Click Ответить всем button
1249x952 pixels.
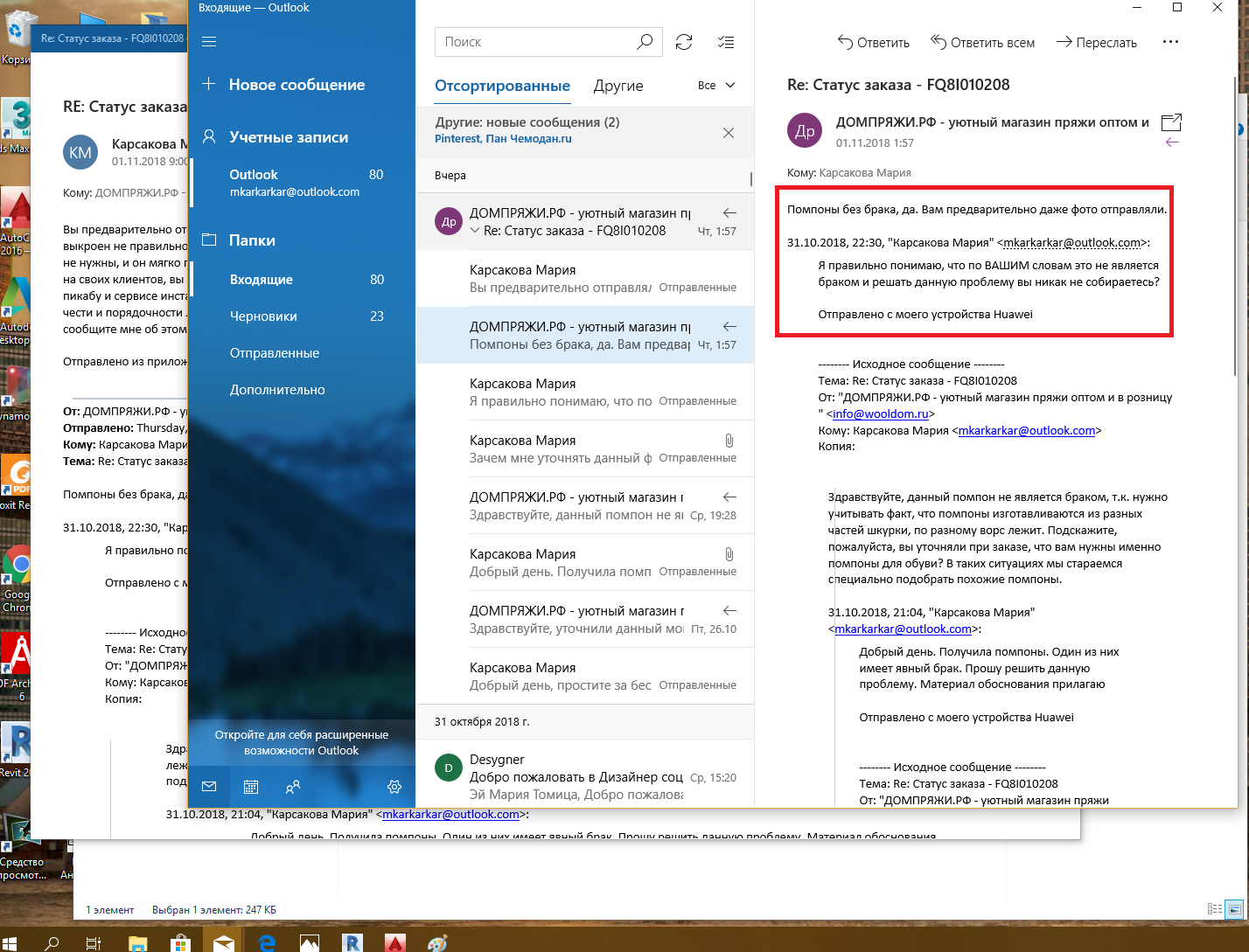click(982, 42)
